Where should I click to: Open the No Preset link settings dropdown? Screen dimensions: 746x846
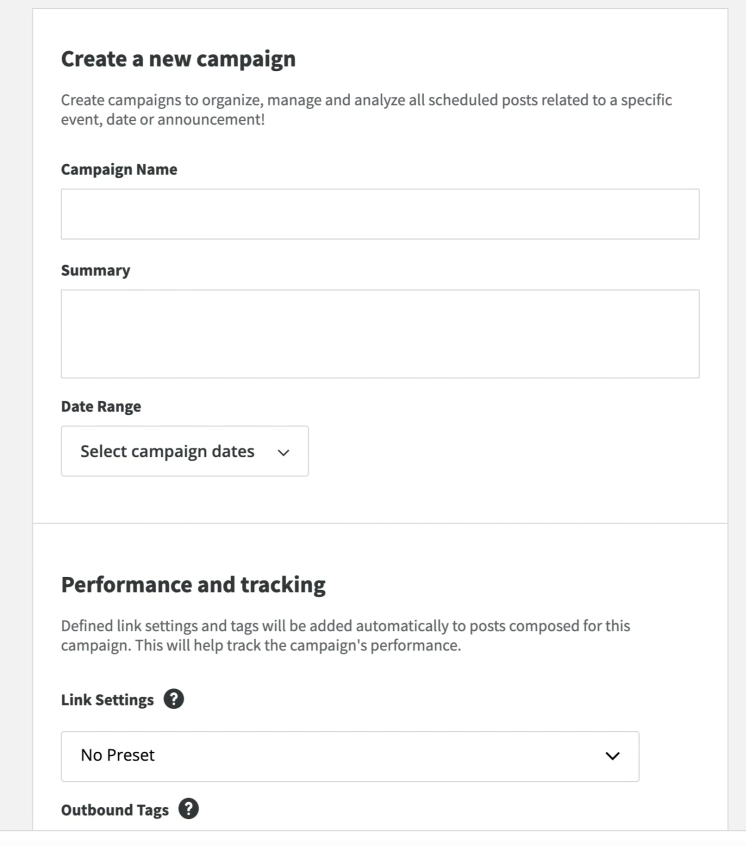pos(350,756)
